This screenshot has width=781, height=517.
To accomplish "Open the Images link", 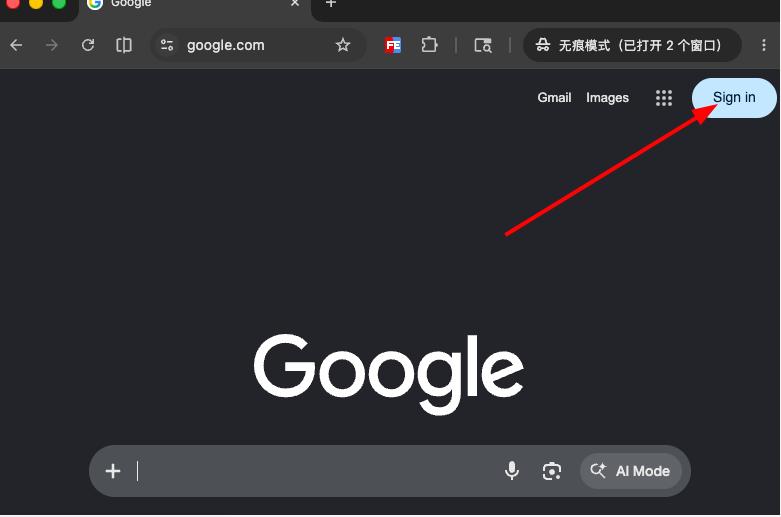I will point(607,98).
